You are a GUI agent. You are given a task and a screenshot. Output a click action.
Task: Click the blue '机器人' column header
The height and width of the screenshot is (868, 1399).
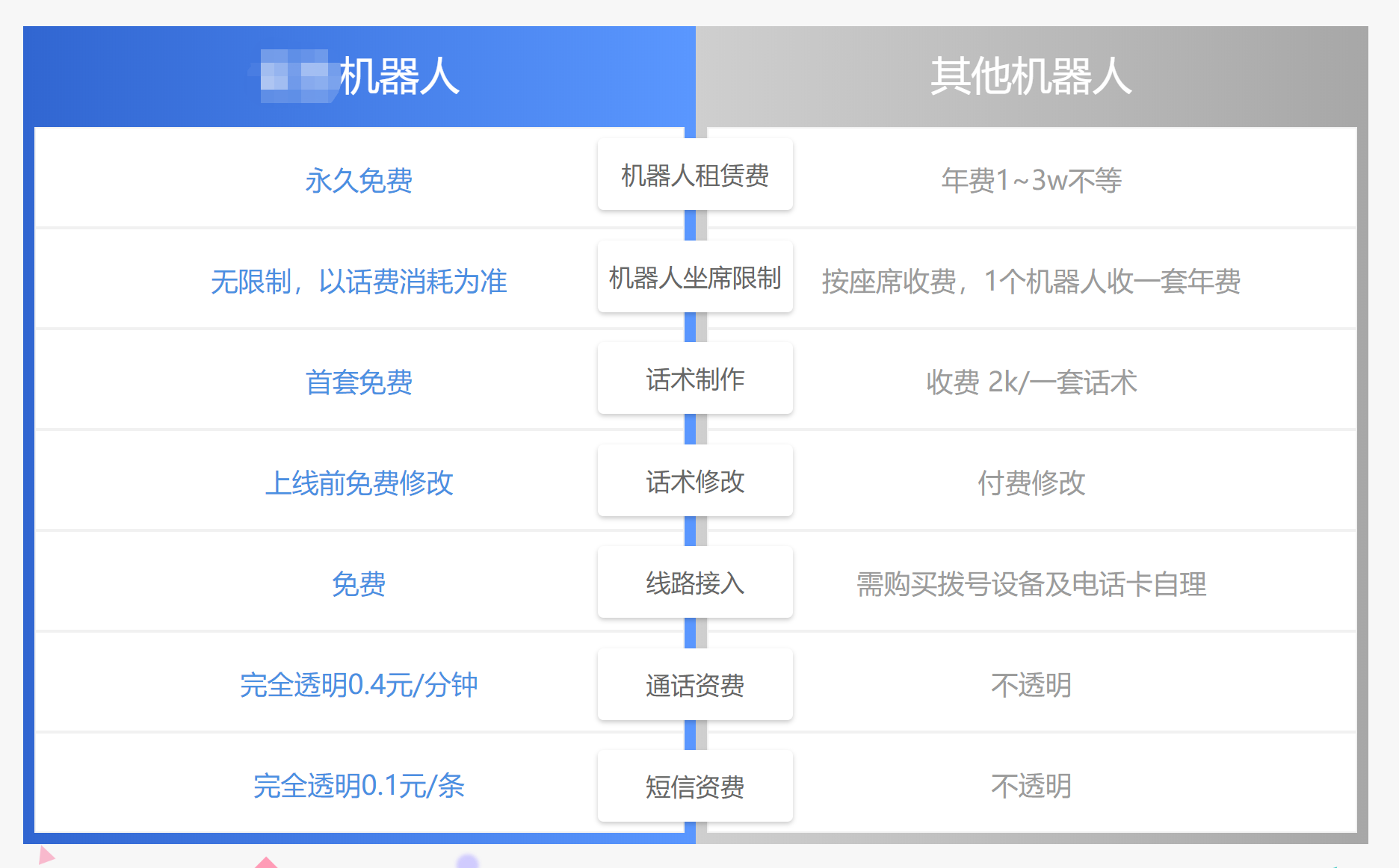pyautogui.click(x=359, y=76)
